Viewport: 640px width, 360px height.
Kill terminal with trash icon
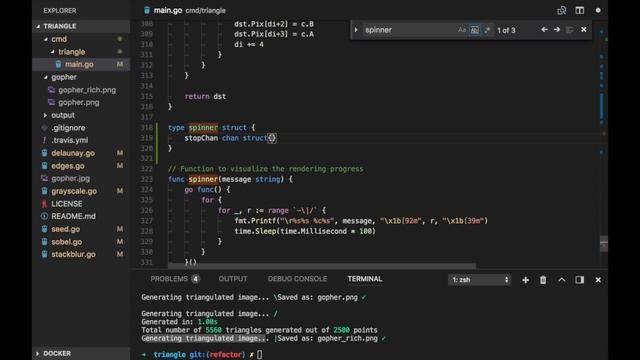(x=543, y=280)
